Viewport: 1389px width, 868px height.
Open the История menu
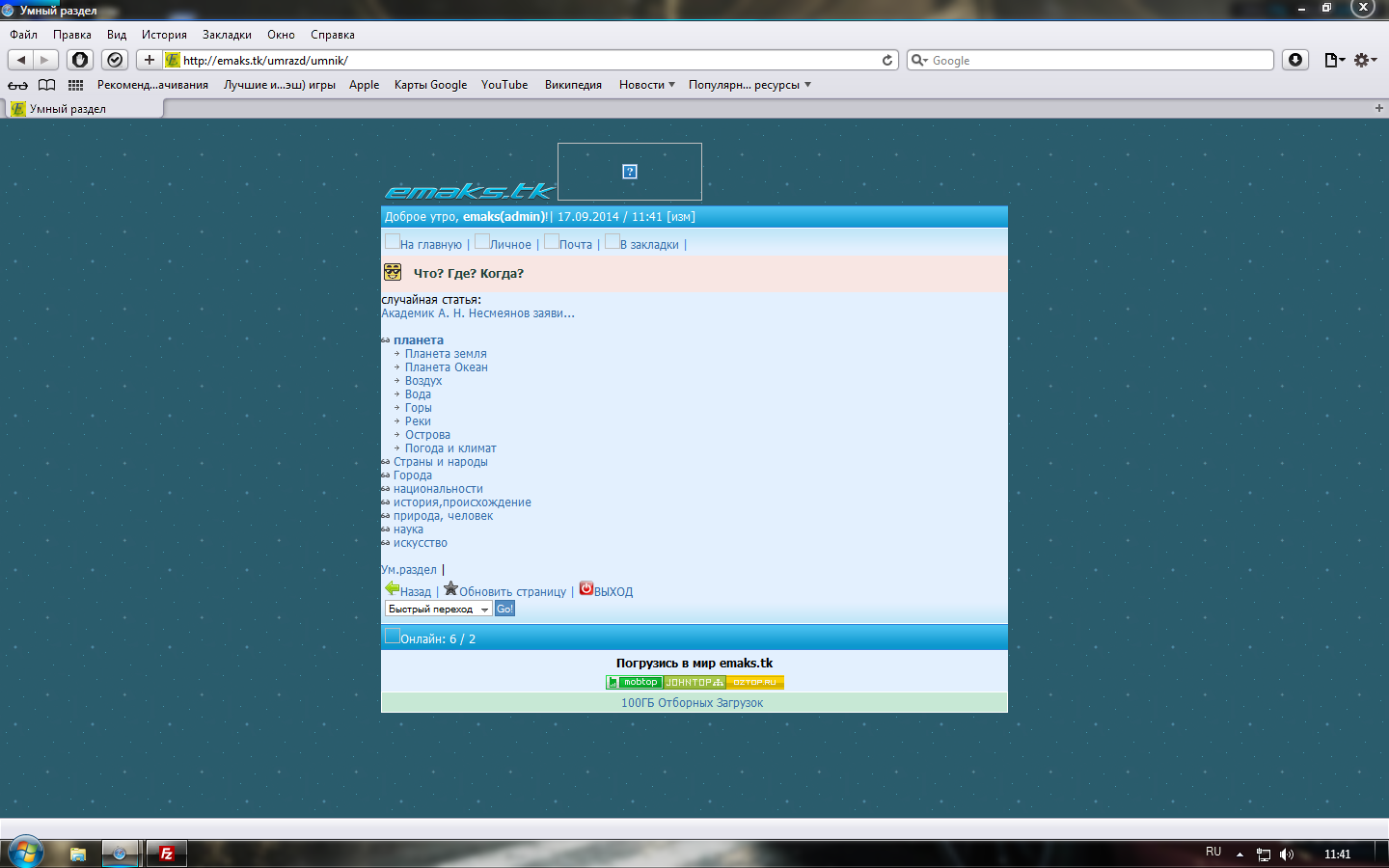coord(164,35)
